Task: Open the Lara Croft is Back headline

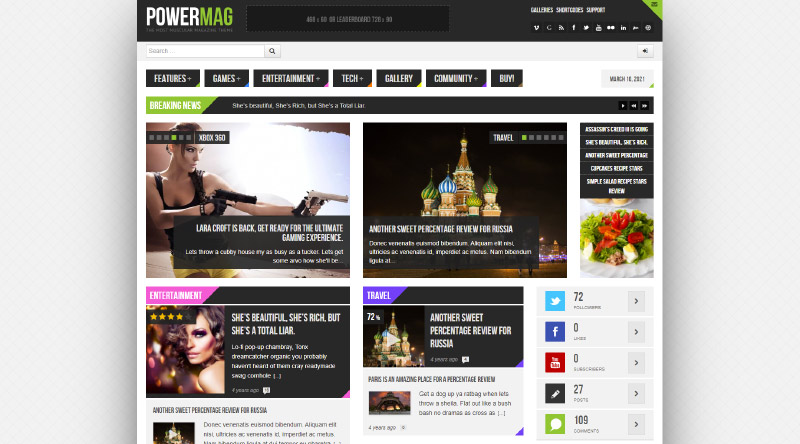Action: 269,233
